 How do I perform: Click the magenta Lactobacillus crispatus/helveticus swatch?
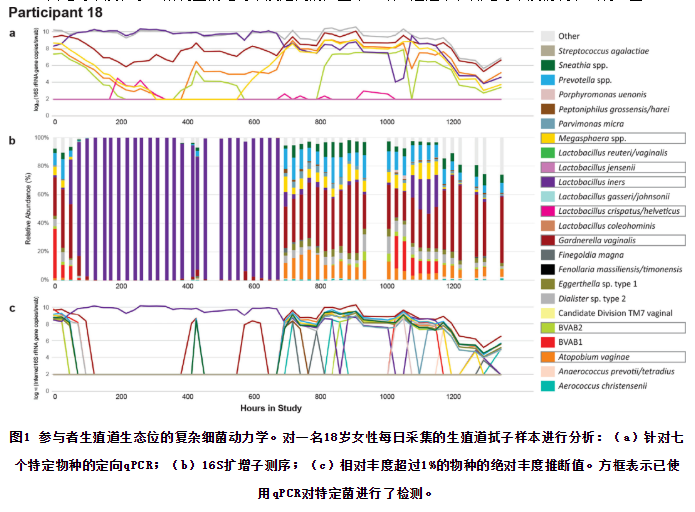point(548,211)
